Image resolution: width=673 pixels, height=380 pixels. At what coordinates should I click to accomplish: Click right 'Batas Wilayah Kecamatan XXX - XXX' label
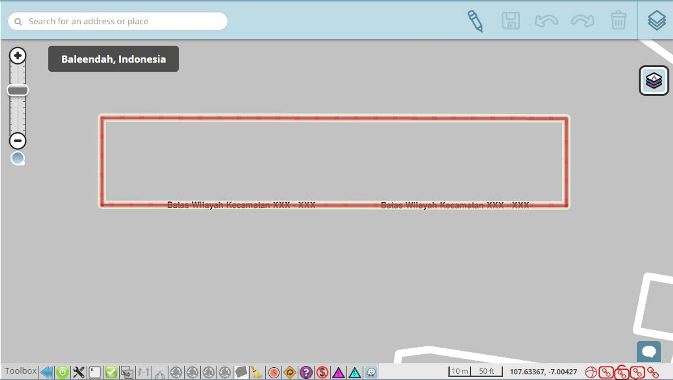coord(455,205)
